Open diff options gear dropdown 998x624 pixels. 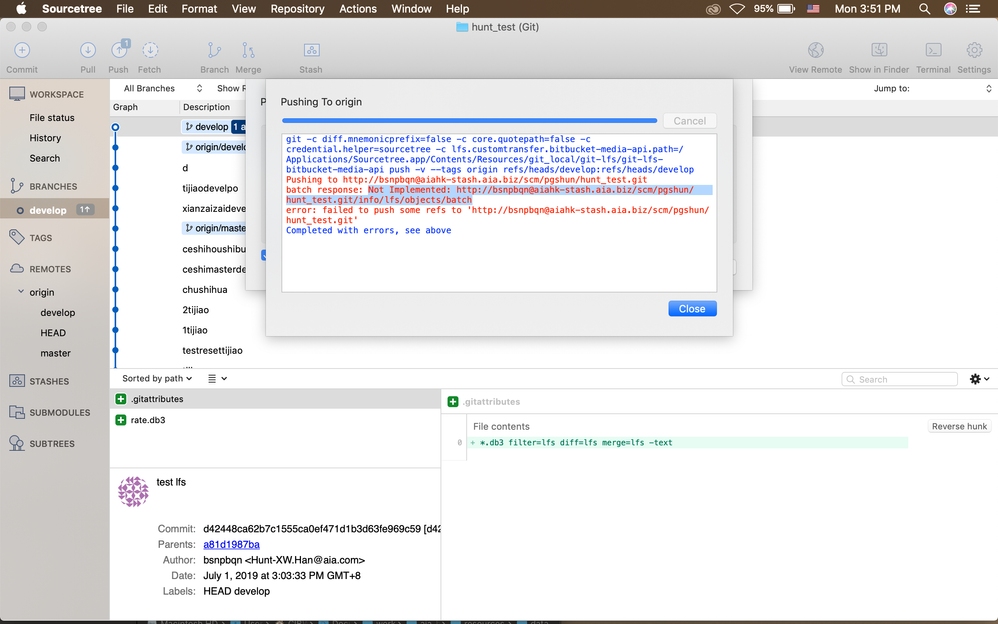click(979, 379)
